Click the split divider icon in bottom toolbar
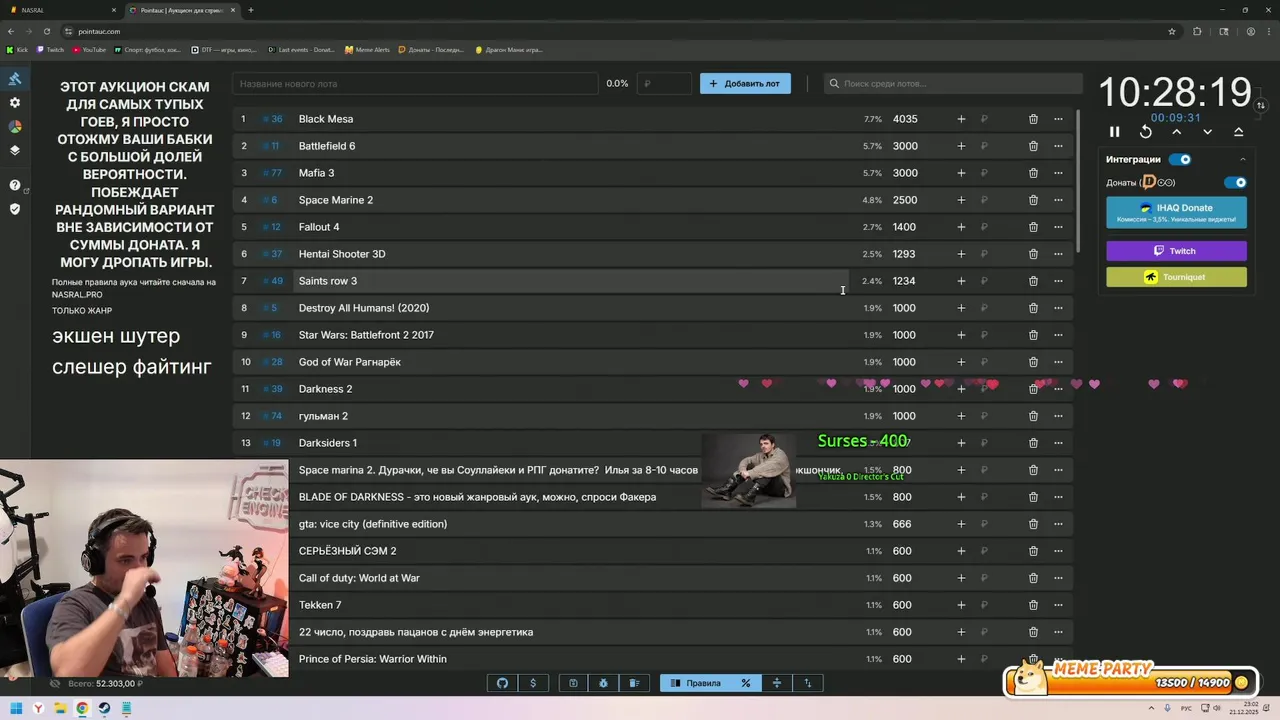This screenshot has width=1280, height=720. [x=777, y=683]
